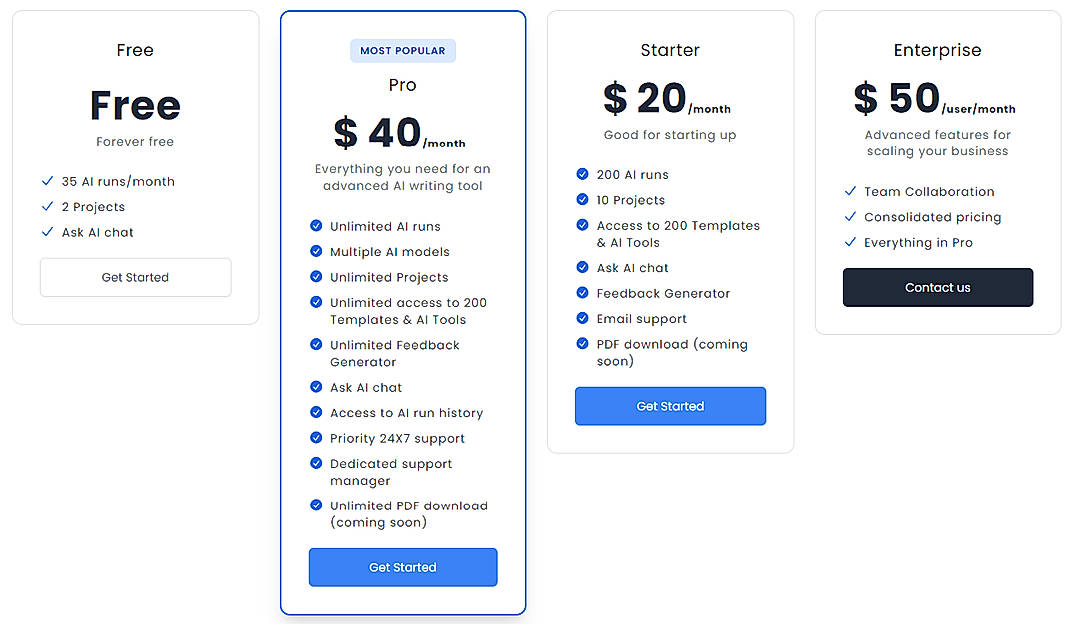This screenshot has width=1070, height=624.
Task: Click the checkmark beside Team Collaboration
Action: pos(851,192)
